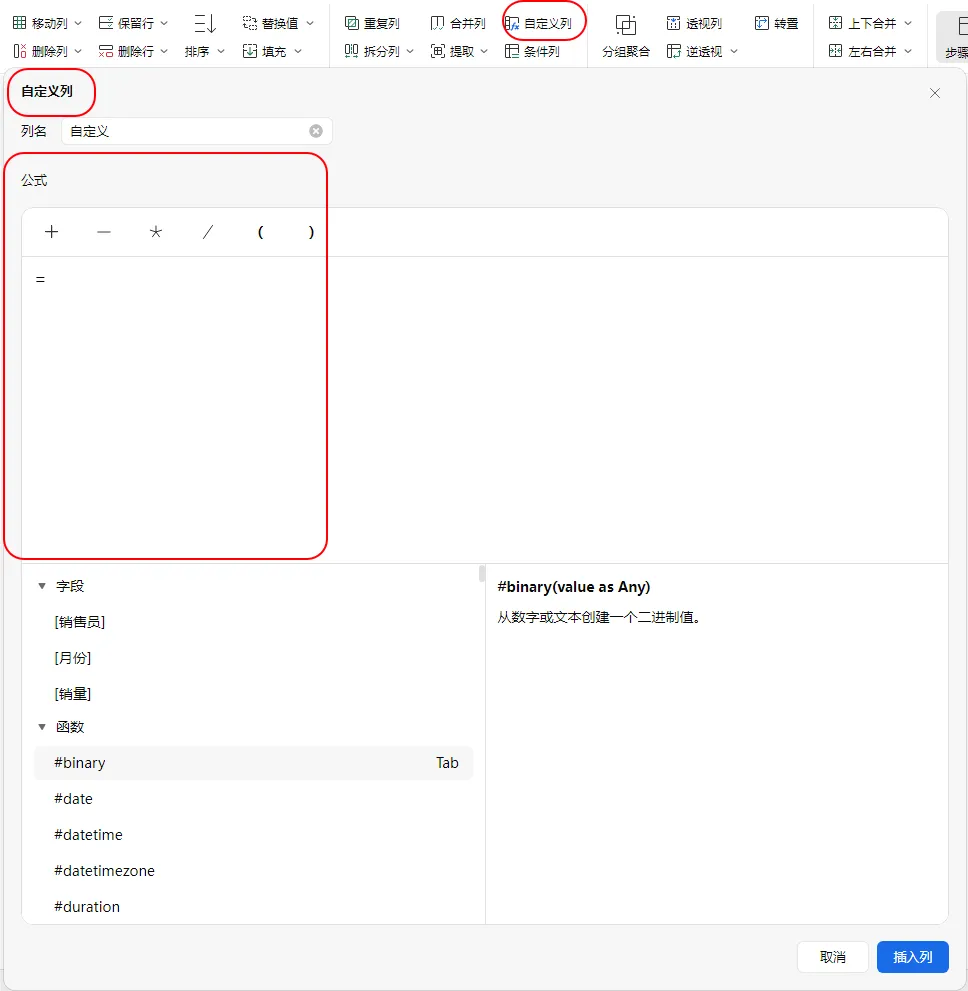The width and height of the screenshot is (968, 991).
Task: Open the 提取 dropdown arrow
Action: coord(485,51)
